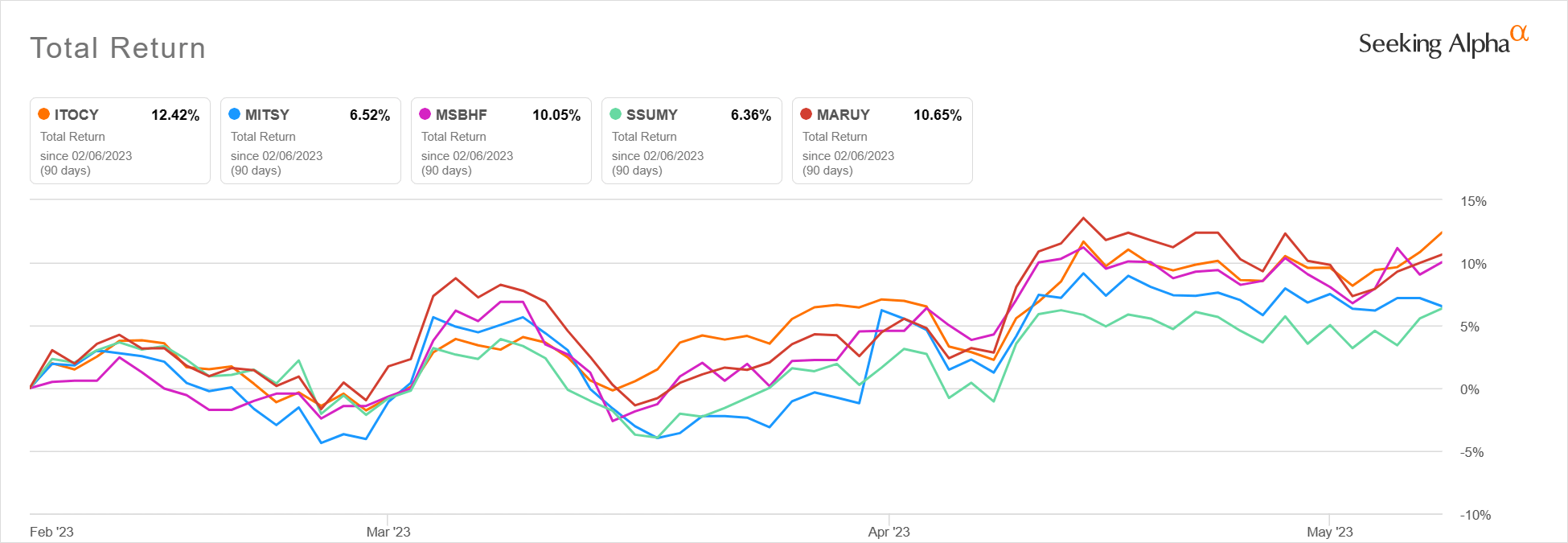Click '(90 days)' in the ITOCY card
1568x543 pixels.
click(65, 171)
